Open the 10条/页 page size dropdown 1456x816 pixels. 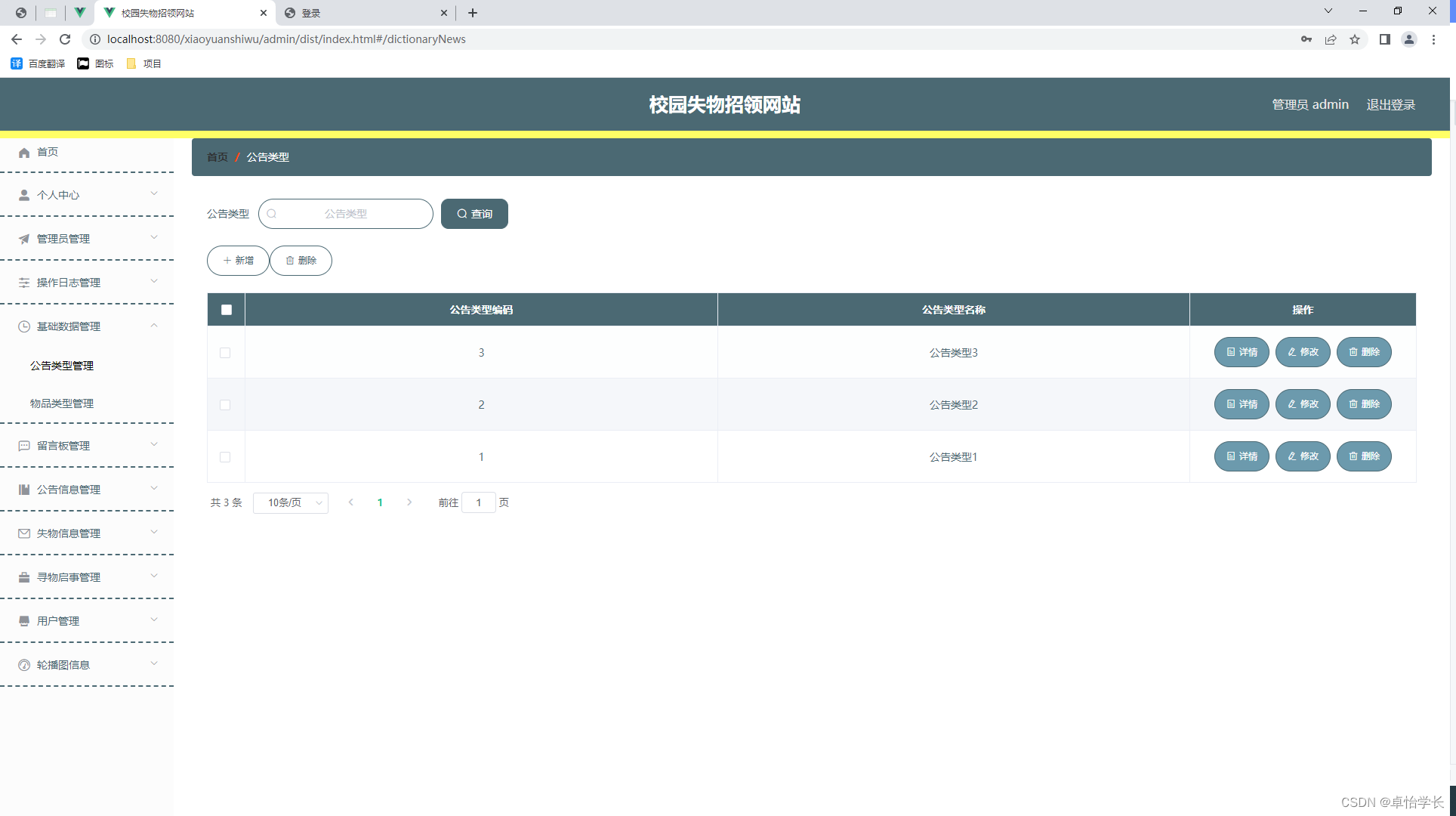pos(291,502)
